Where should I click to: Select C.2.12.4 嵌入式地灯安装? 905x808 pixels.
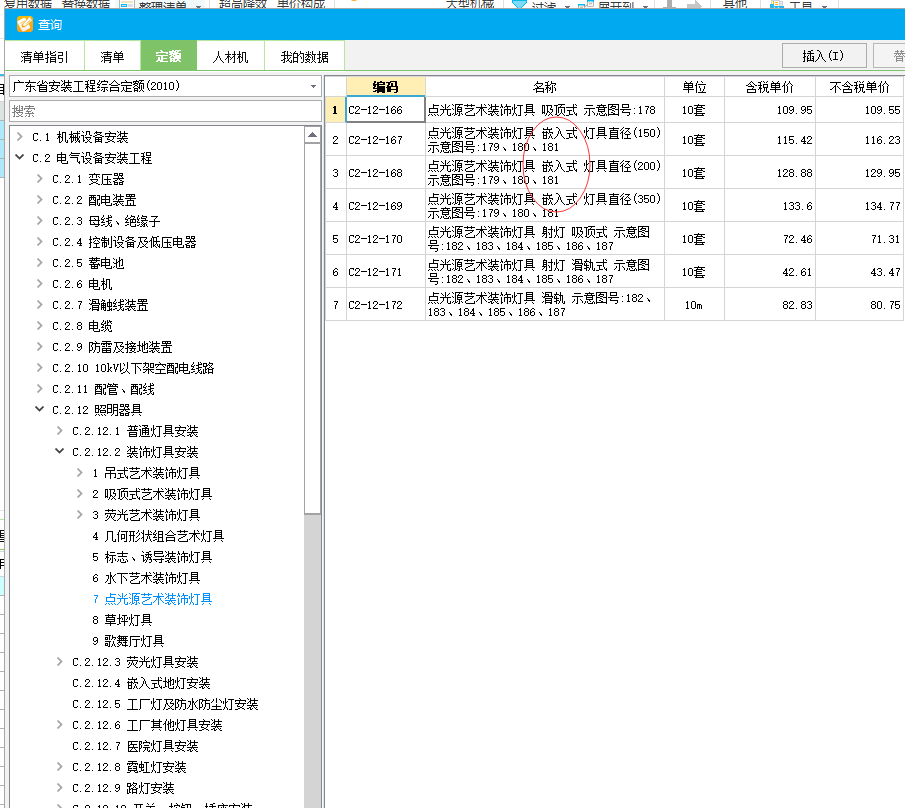141,683
